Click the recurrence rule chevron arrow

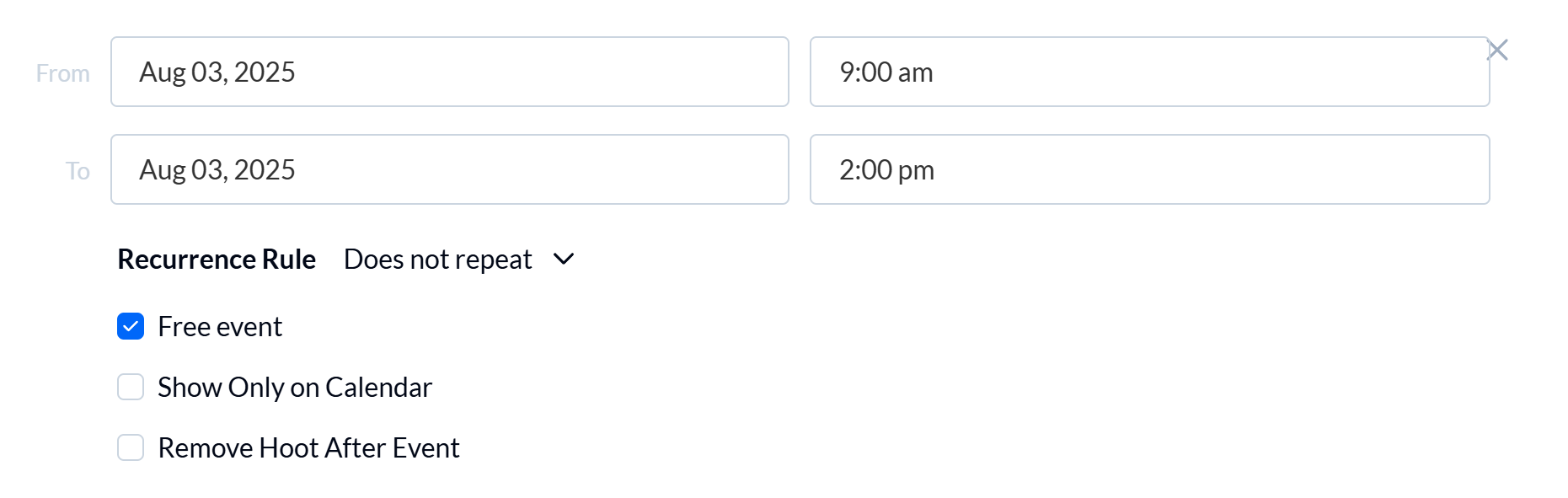pos(563,259)
